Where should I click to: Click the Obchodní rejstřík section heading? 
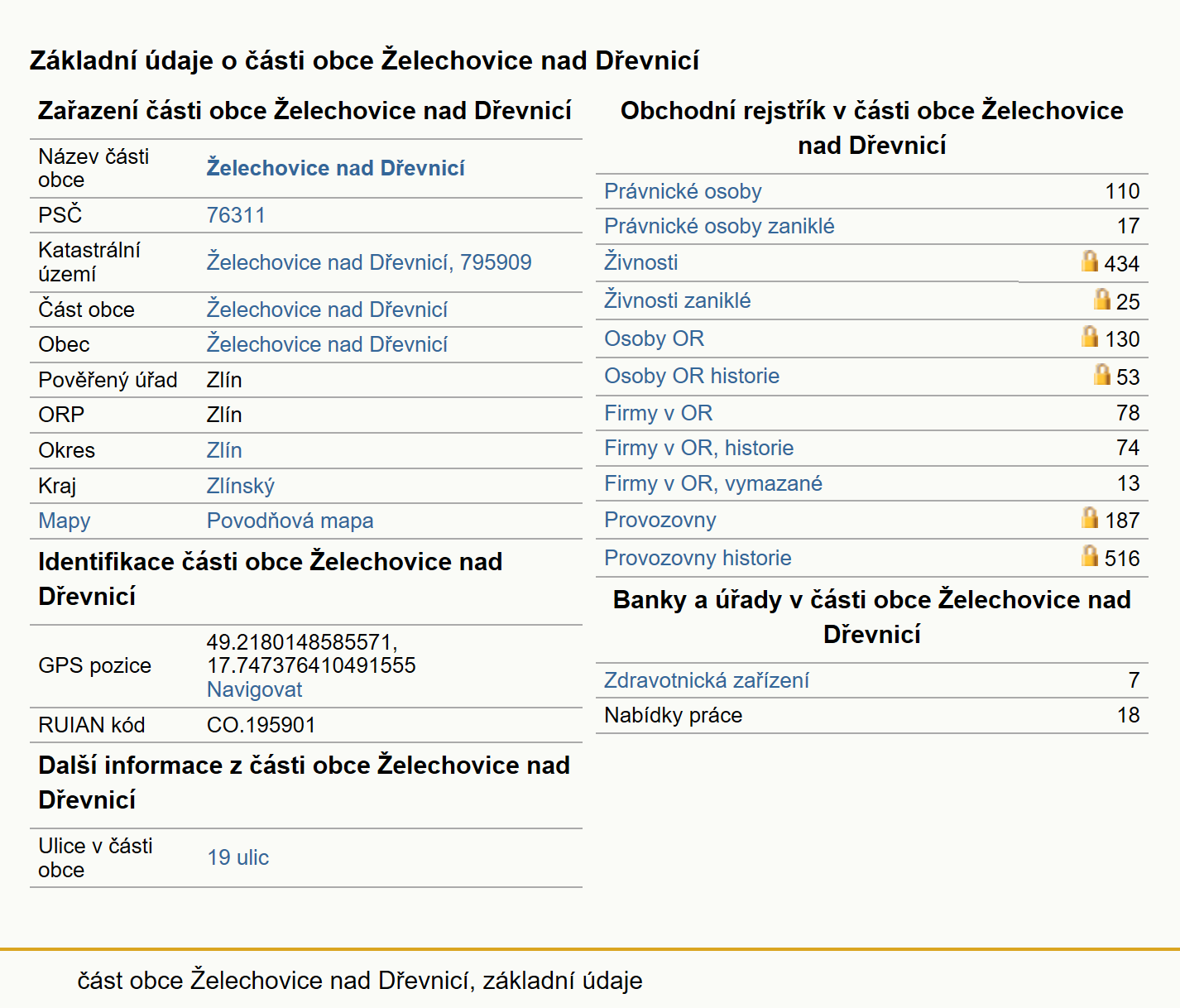click(x=872, y=127)
